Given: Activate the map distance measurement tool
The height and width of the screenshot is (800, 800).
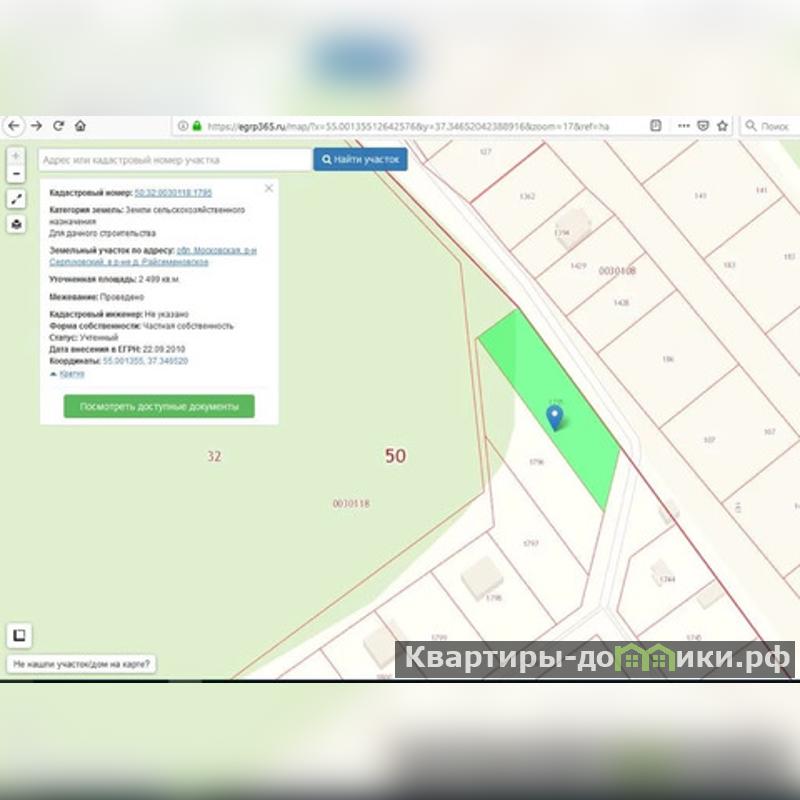Looking at the screenshot, I should click(16, 200).
